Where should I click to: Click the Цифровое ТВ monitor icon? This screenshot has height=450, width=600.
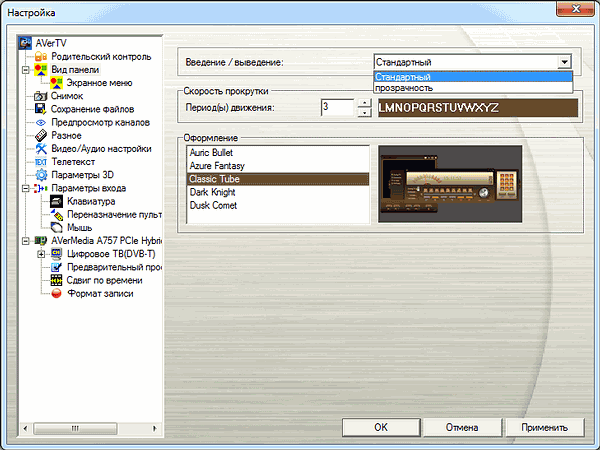pyautogui.click(x=56, y=254)
